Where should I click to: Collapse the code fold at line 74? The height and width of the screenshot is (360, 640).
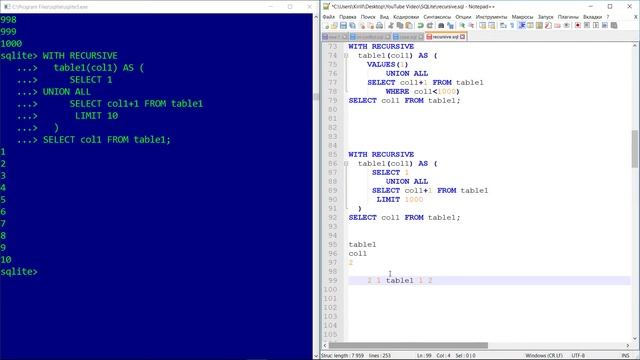pyautogui.click(x=346, y=56)
